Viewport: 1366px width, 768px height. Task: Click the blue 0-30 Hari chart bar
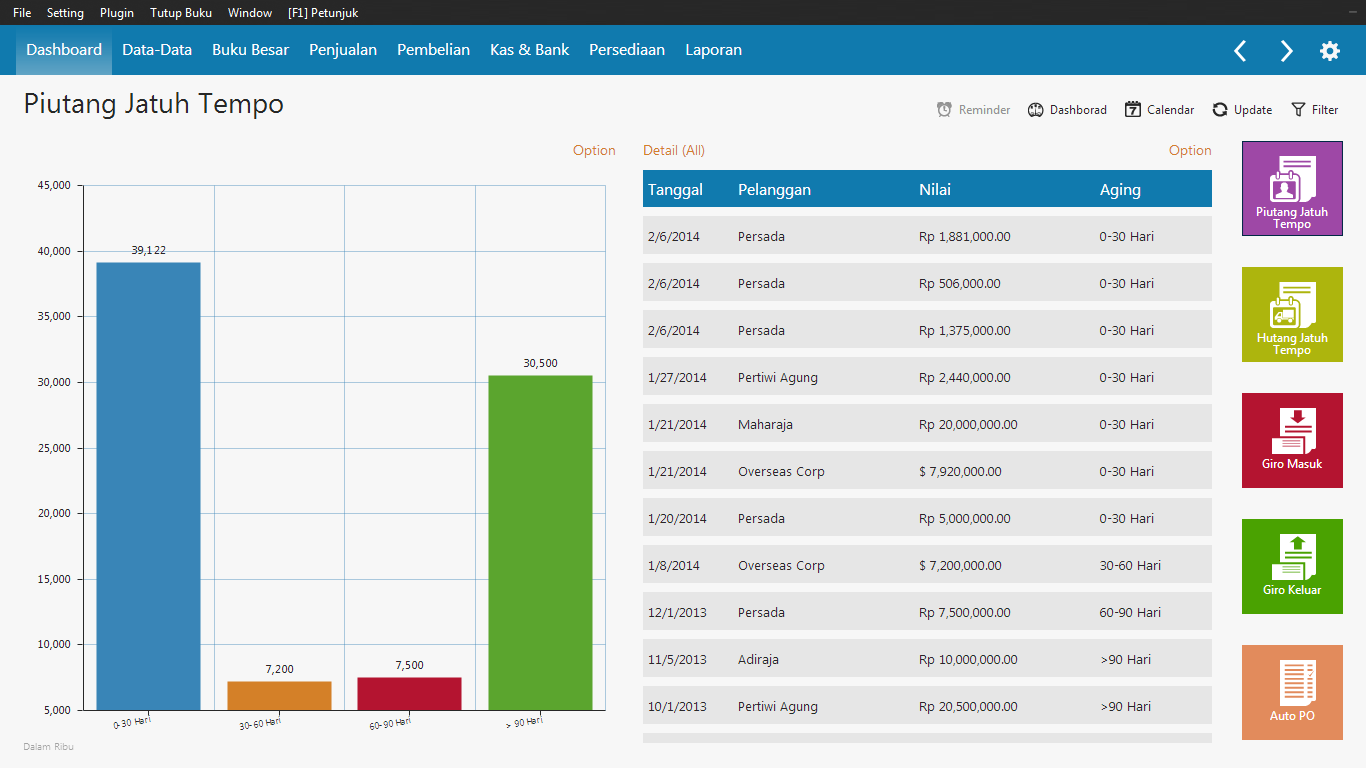click(148, 486)
